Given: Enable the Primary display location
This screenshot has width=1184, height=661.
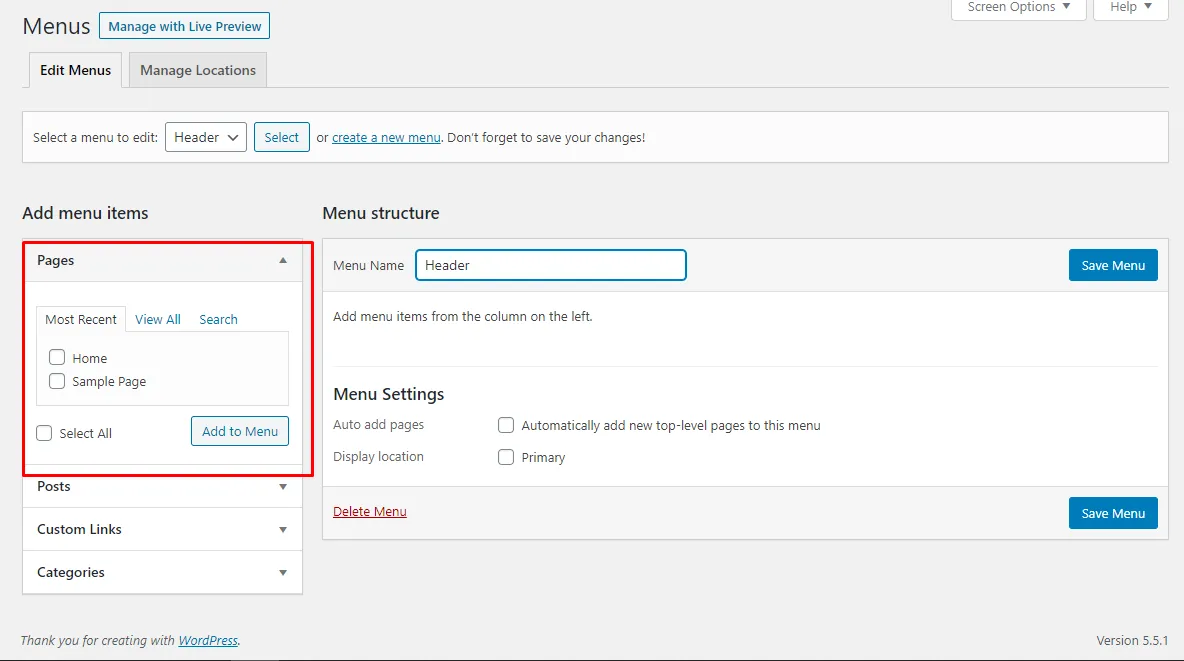Looking at the screenshot, I should pyautogui.click(x=506, y=457).
